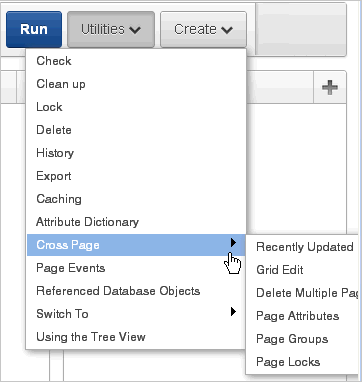Image resolution: width=362 pixels, height=382 pixels.
Task: Open Grid Edit from submenu
Action: 304,270
